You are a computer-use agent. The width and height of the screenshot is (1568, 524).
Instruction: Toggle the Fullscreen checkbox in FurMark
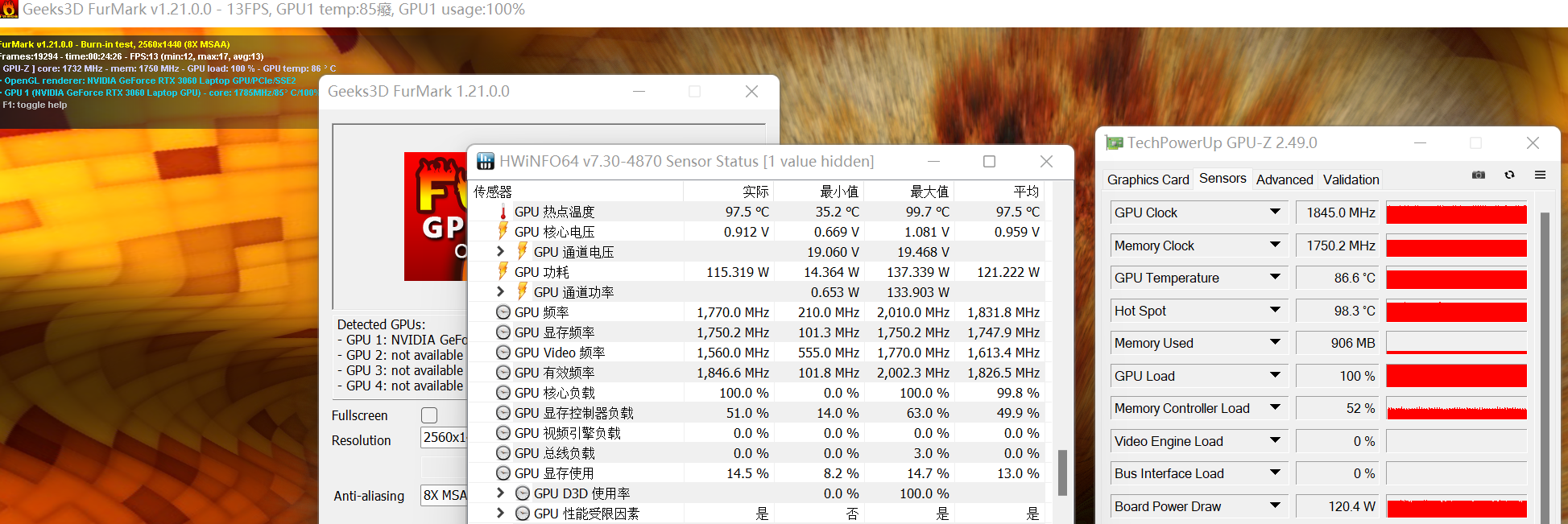[429, 415]
